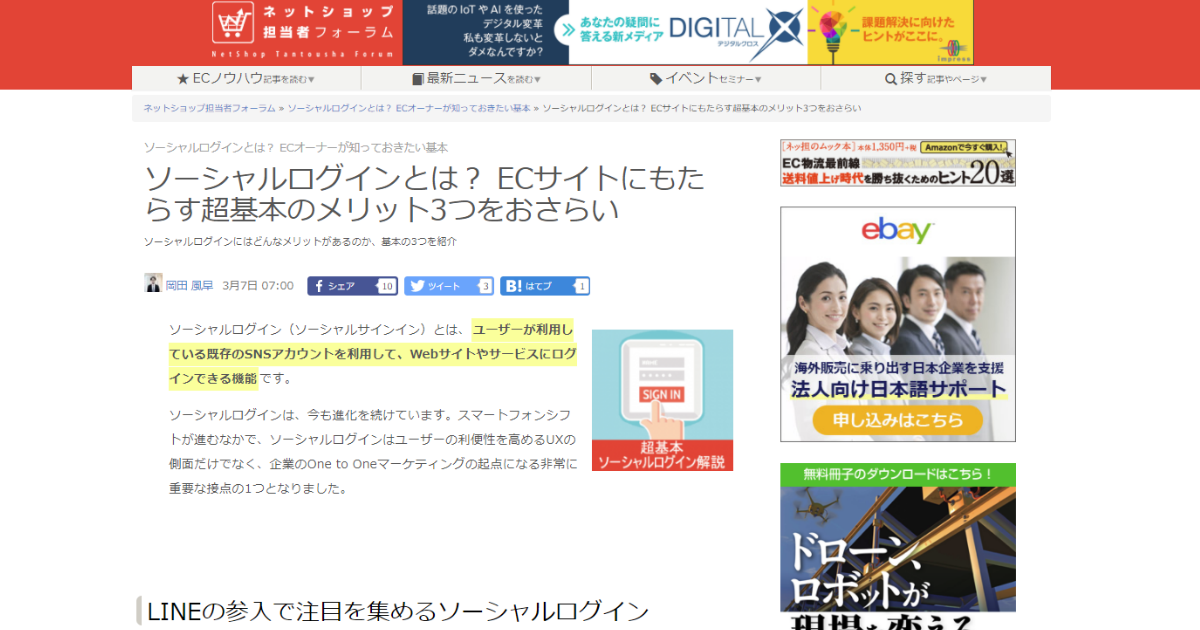Click the 無料冊子のダウンロードはこちら banner header

[x=898, y=474]
